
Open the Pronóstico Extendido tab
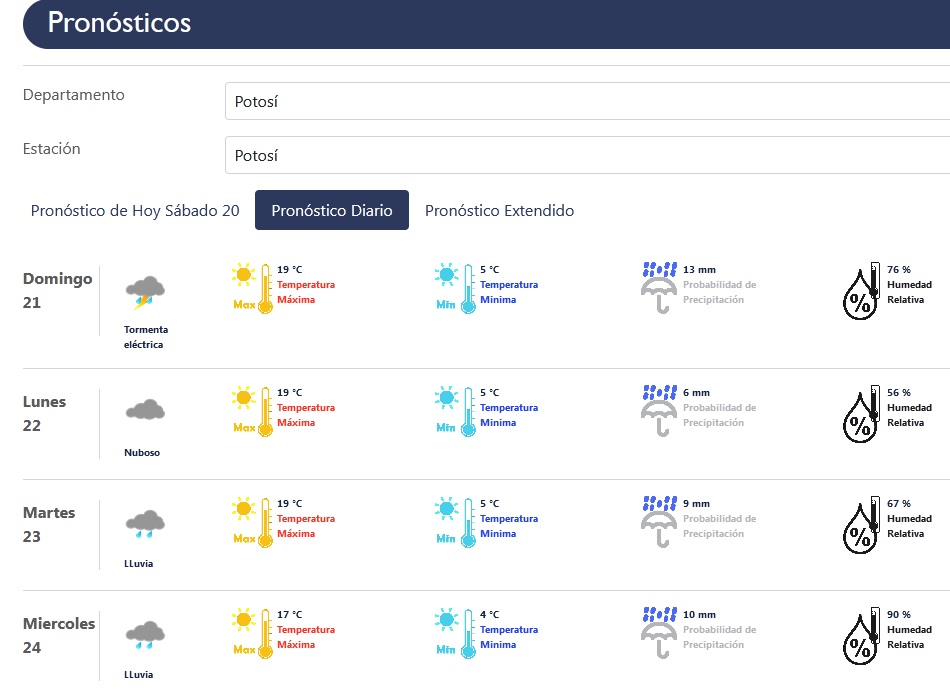click(x=499, y=211)
